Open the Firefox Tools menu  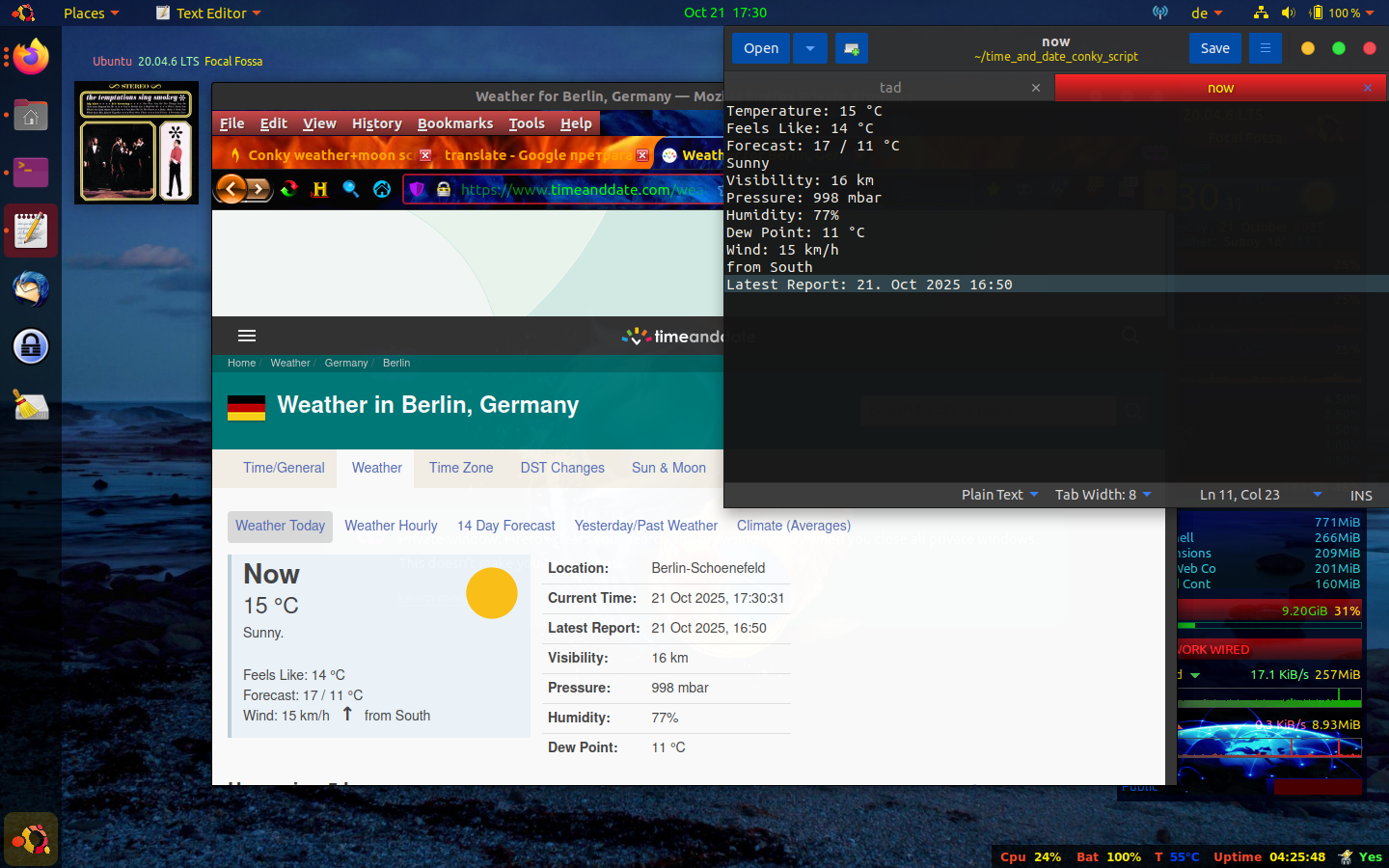tap(527, 123)
